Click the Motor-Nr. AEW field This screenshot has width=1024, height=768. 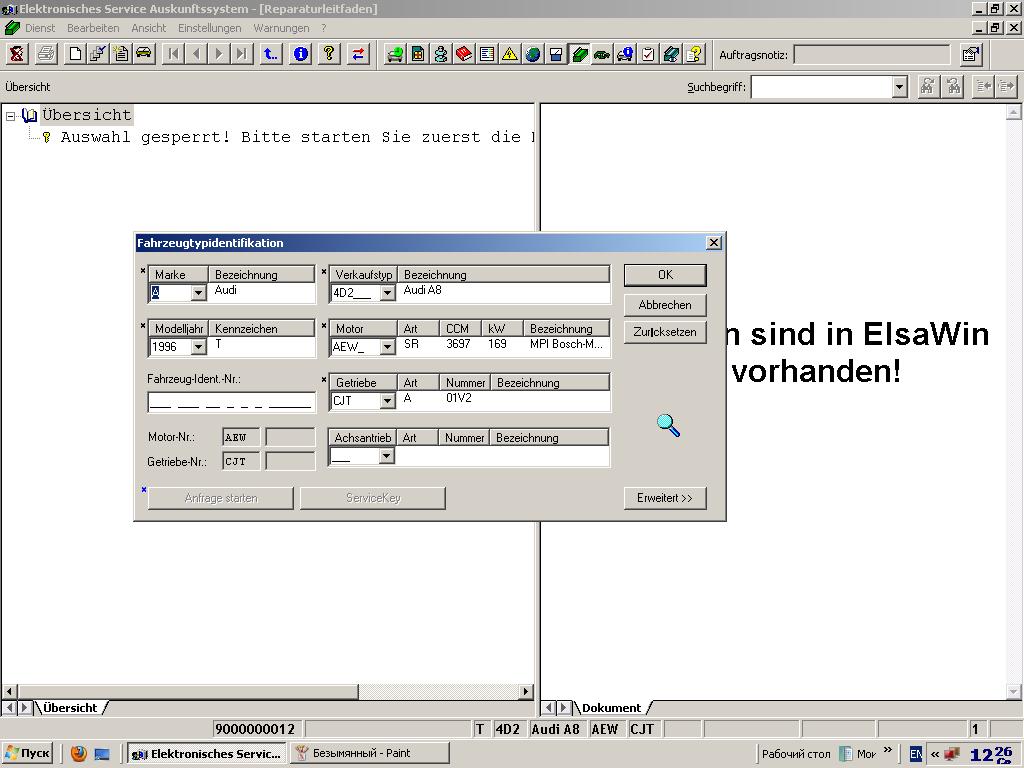point(241,437)
